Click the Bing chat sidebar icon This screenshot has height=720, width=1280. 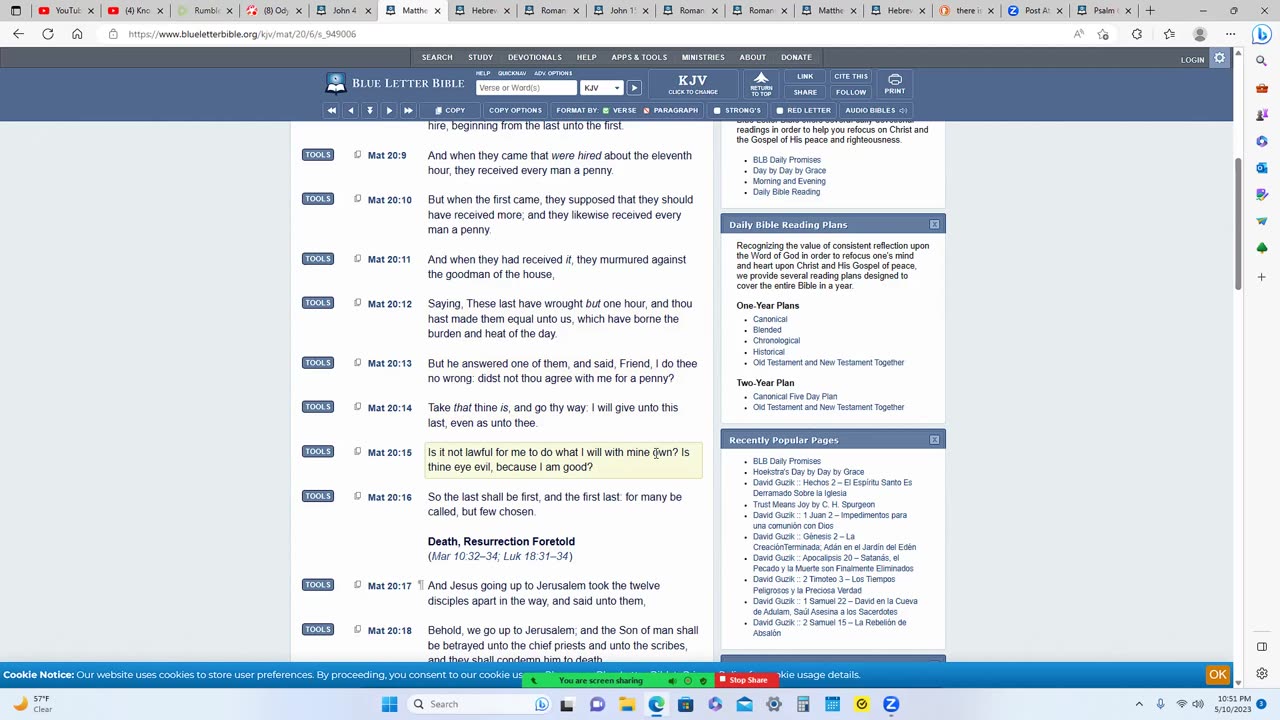coord(1261,34)
